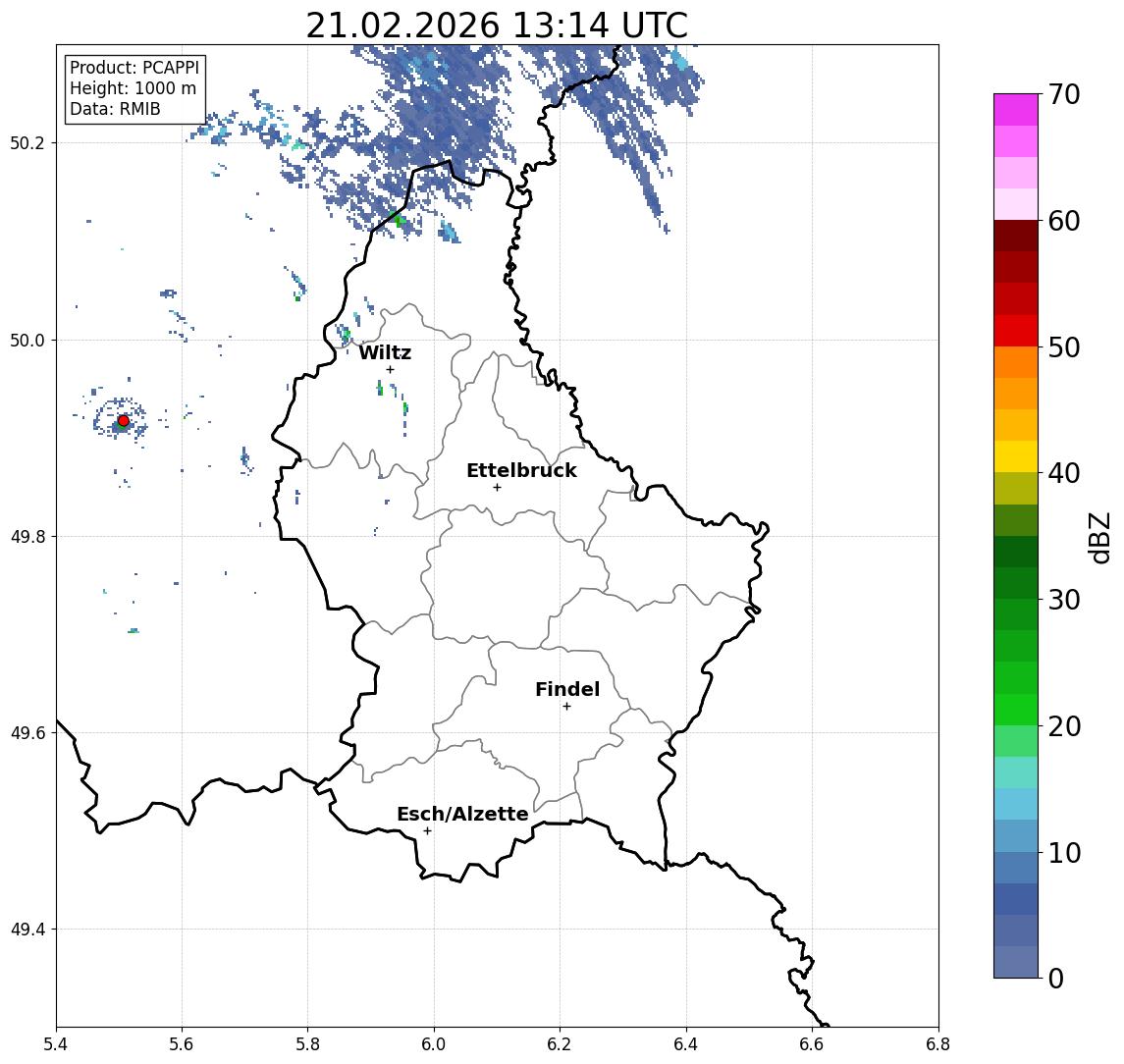Click the title "21.02.2026 13:14 UTC"
The image size is (1124, 1064).
497,26
